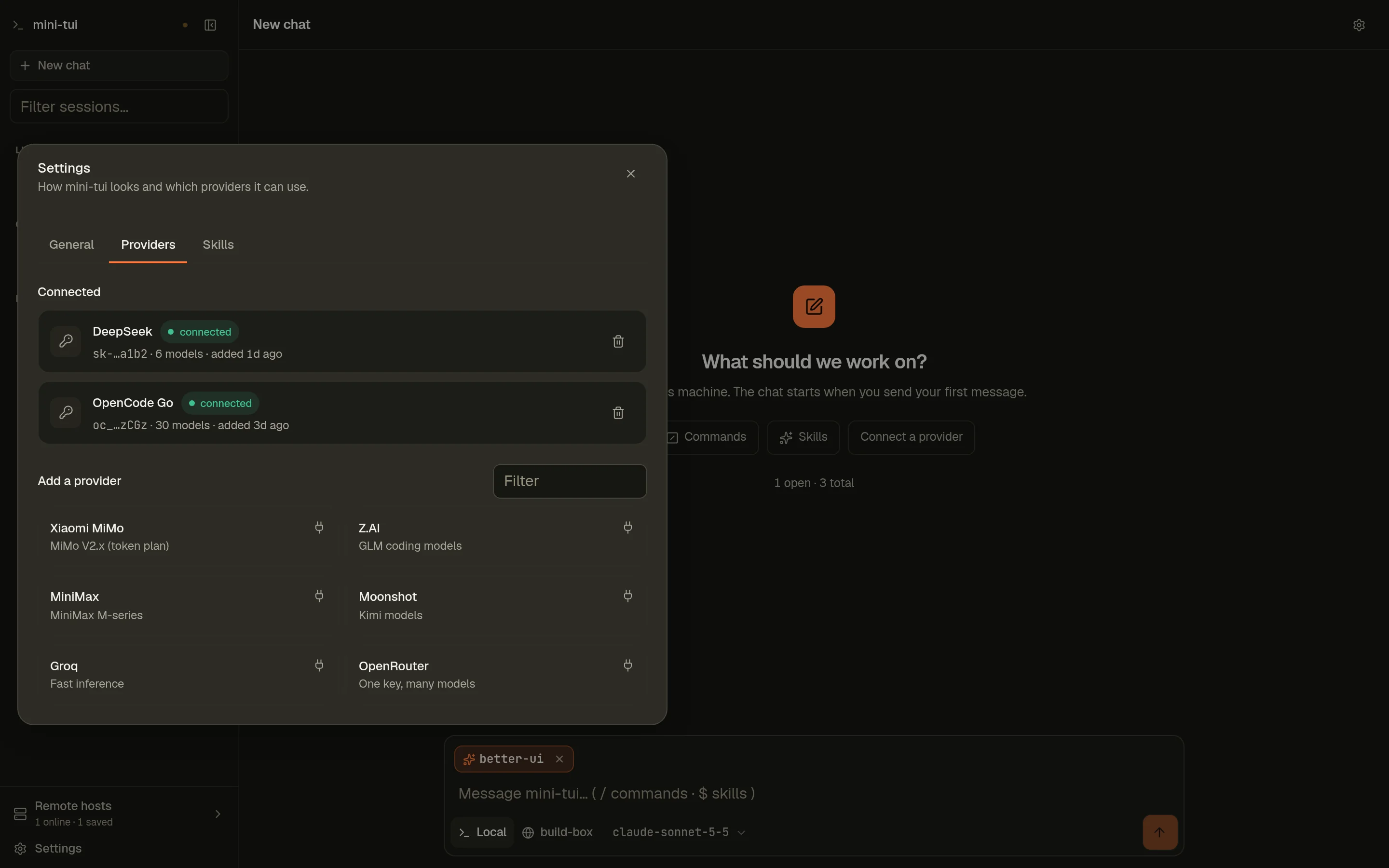The height and width of the screenshot is (868, 1389).
Task: Click the Xiaomi MiMo provider card
Action: click(188, 536)
